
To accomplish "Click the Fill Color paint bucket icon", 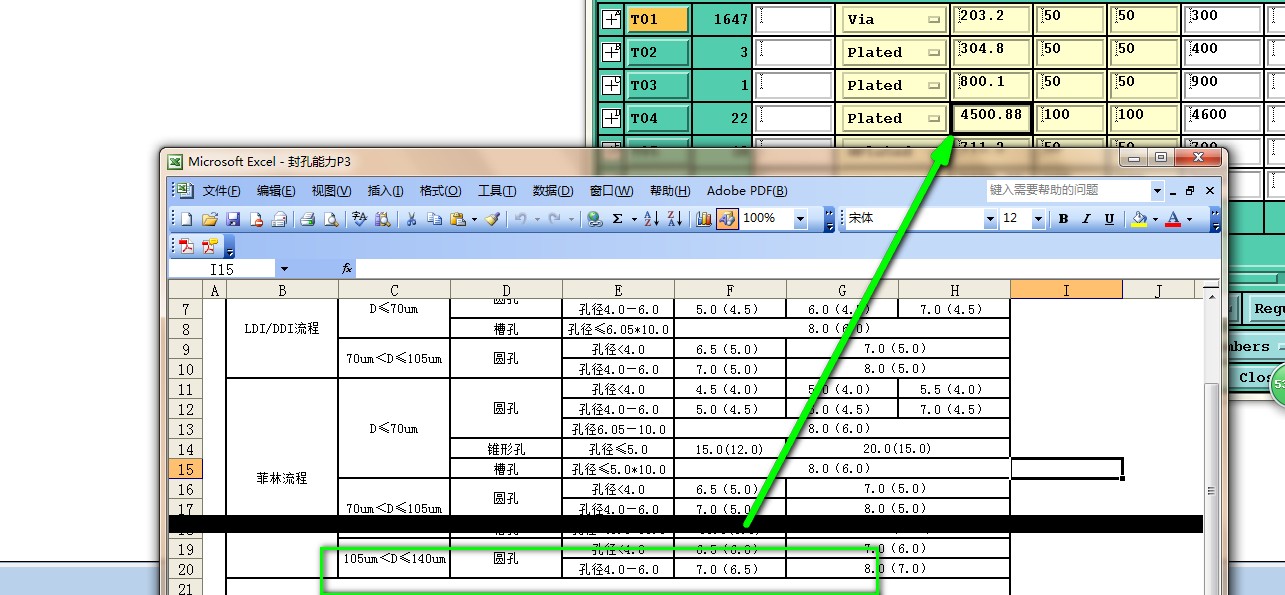I will click(x=1139, y=219).
